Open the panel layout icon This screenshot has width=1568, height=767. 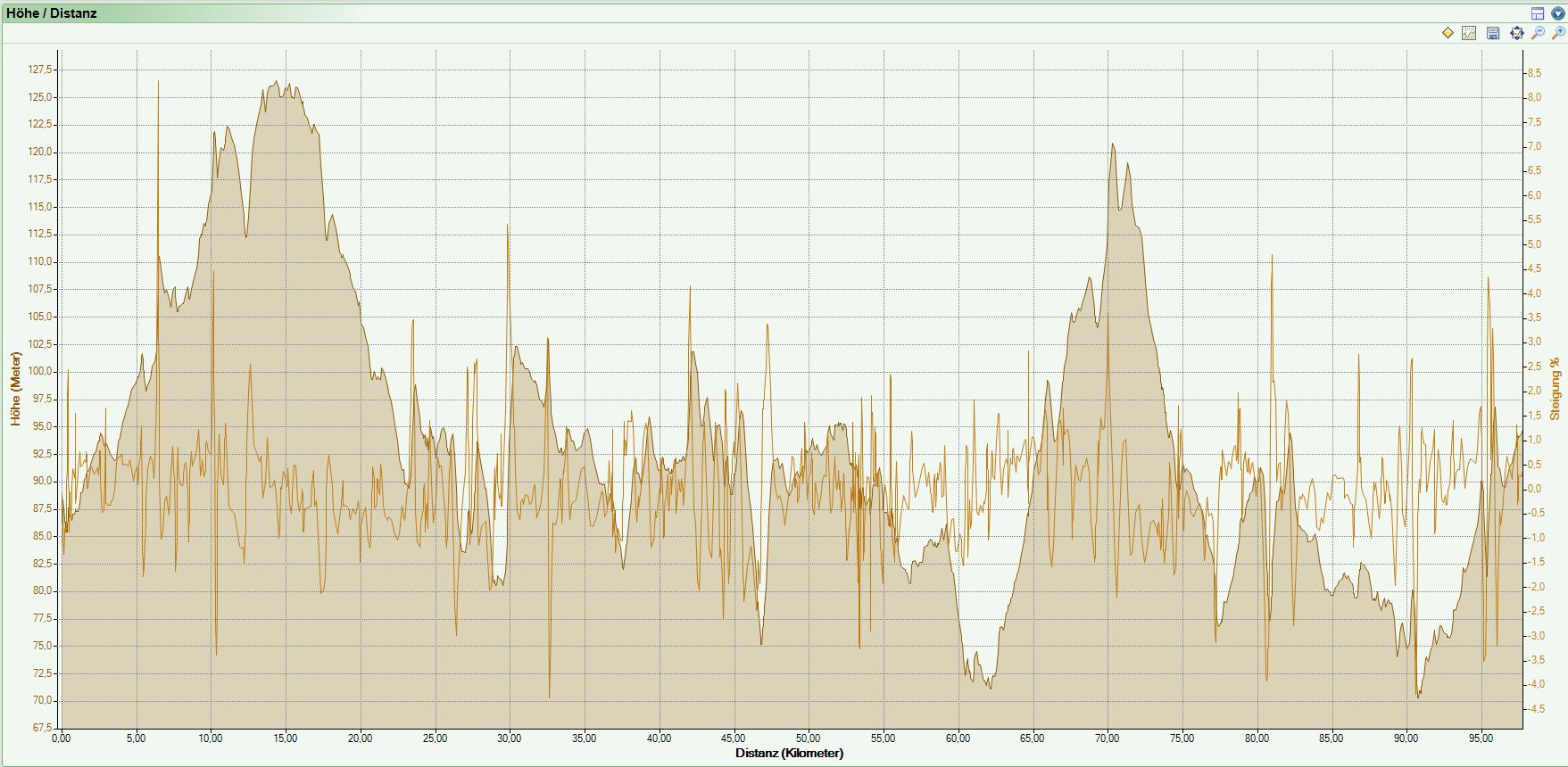point(1538,13)
